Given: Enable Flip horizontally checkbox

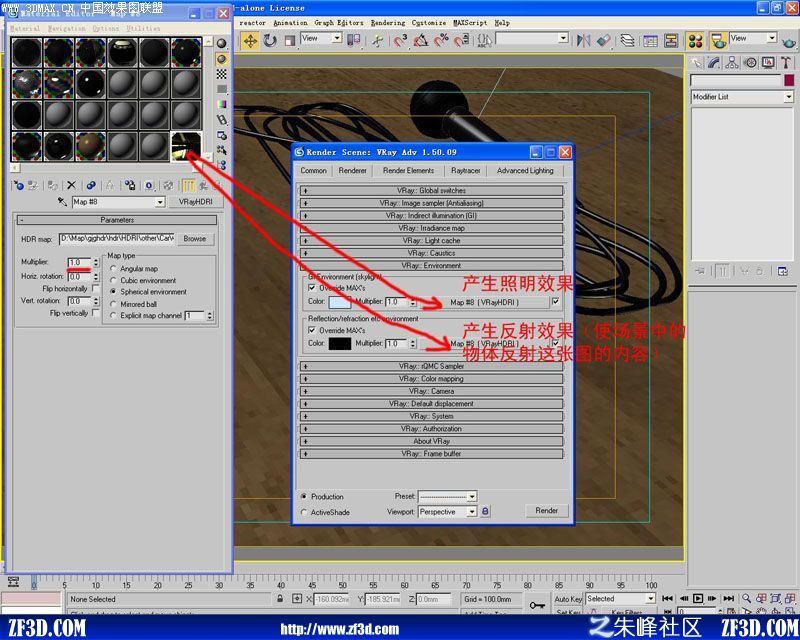Looking at the screenshot, I should click(x=95, y=288).
